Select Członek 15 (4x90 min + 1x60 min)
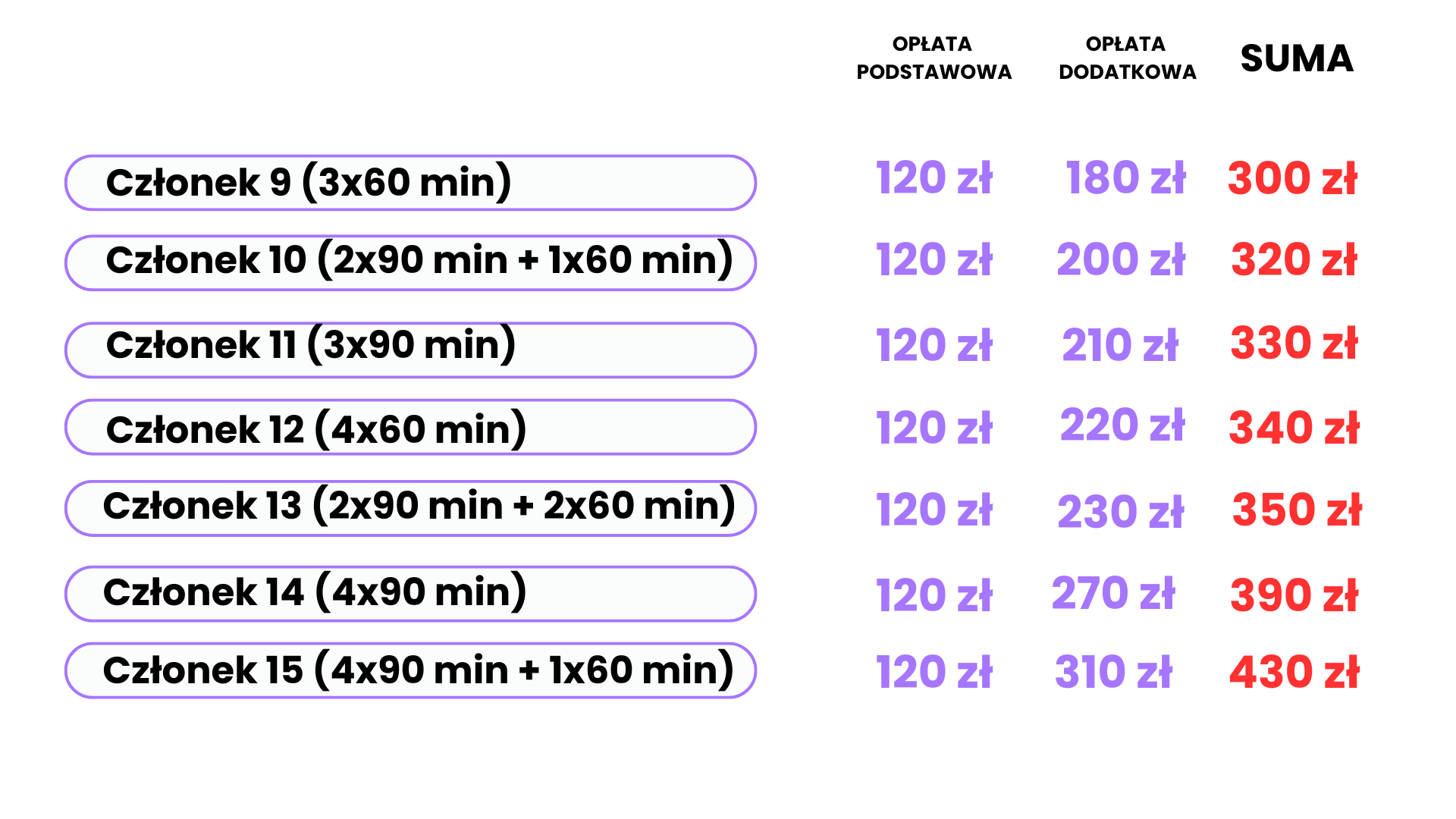 410,670
